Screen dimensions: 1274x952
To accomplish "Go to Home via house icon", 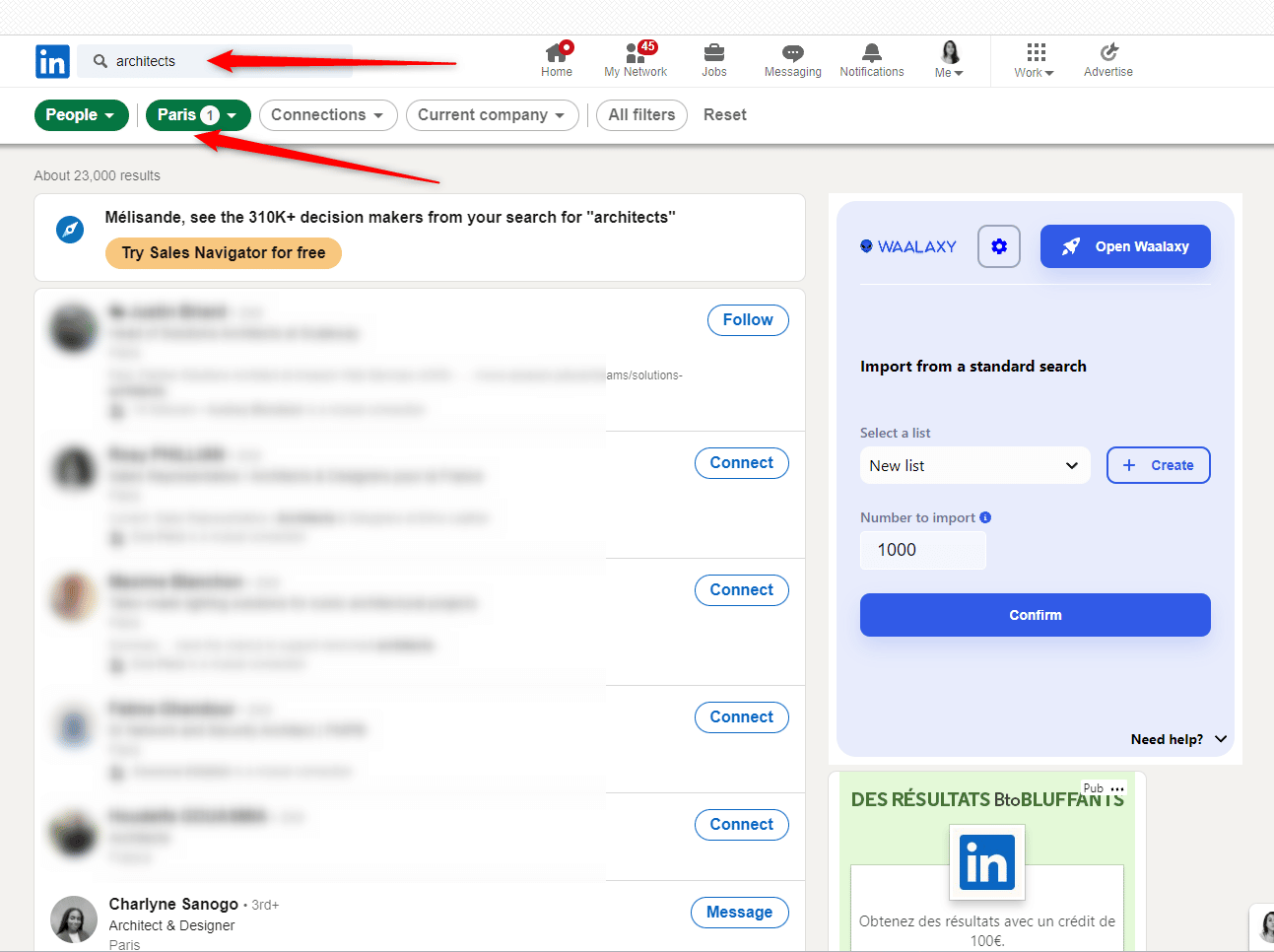I will coord(557,52).
